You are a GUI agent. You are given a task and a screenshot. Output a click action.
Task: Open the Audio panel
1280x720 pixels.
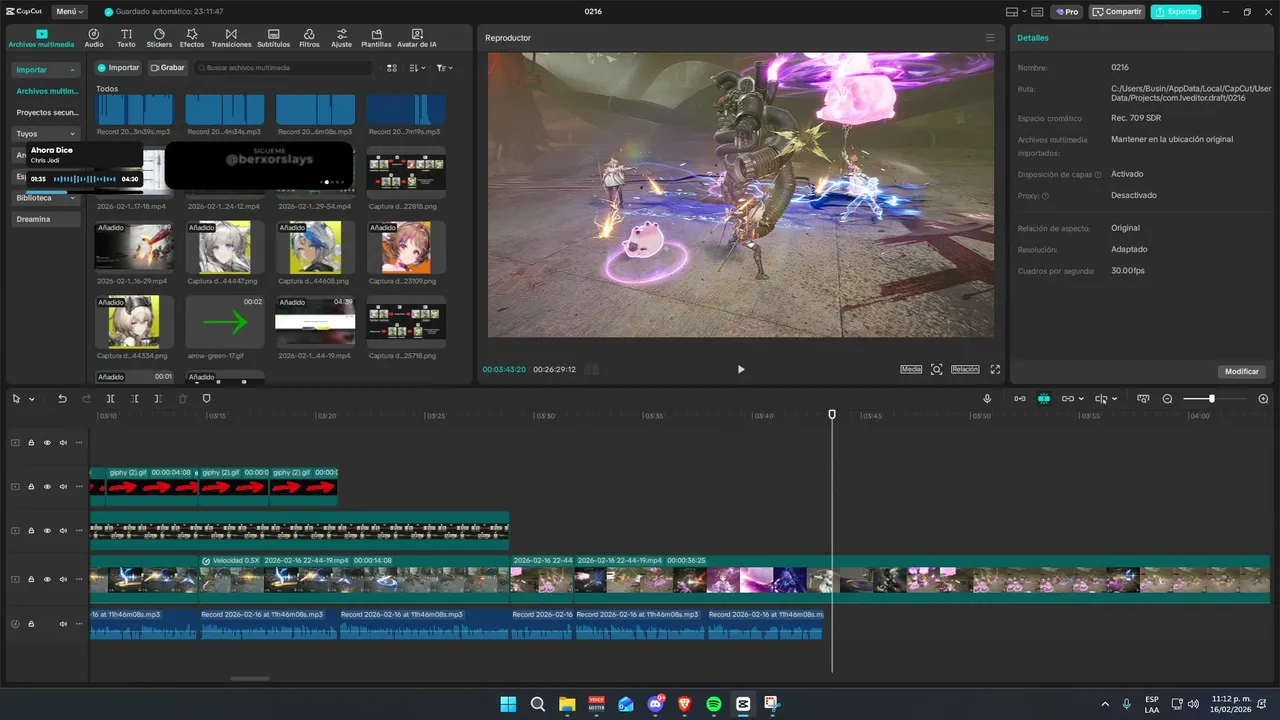[x=94, y=38]
